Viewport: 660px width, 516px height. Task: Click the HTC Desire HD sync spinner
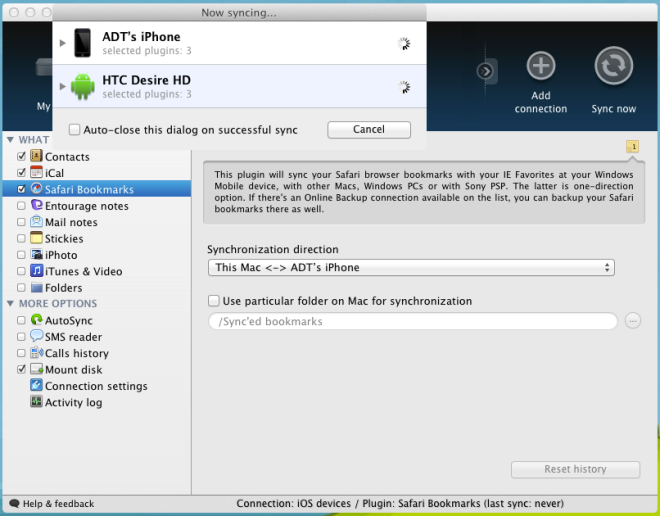coord(404,87)
